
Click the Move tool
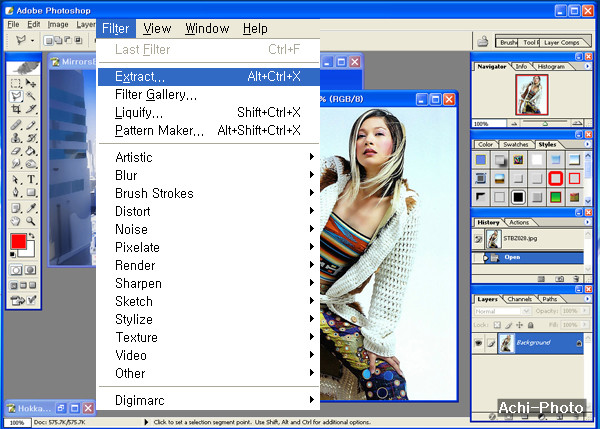point(32,84)
